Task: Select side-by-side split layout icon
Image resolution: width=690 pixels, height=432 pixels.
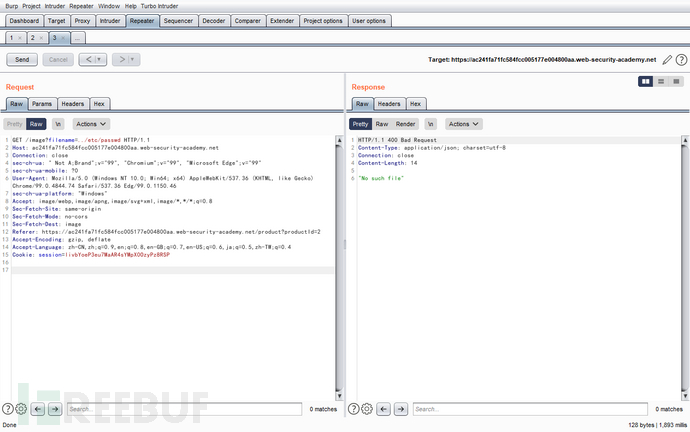Action: tap(646, 81)
